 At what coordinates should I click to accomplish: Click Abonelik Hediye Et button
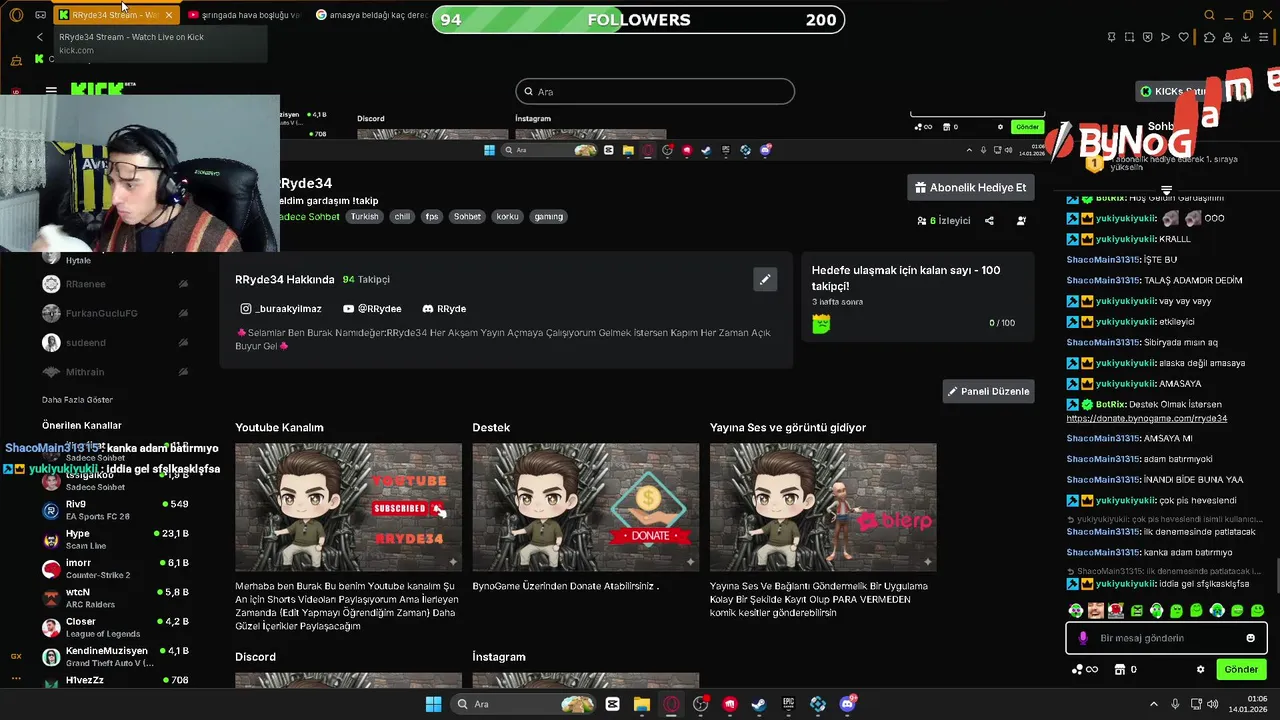pos(970,187)
